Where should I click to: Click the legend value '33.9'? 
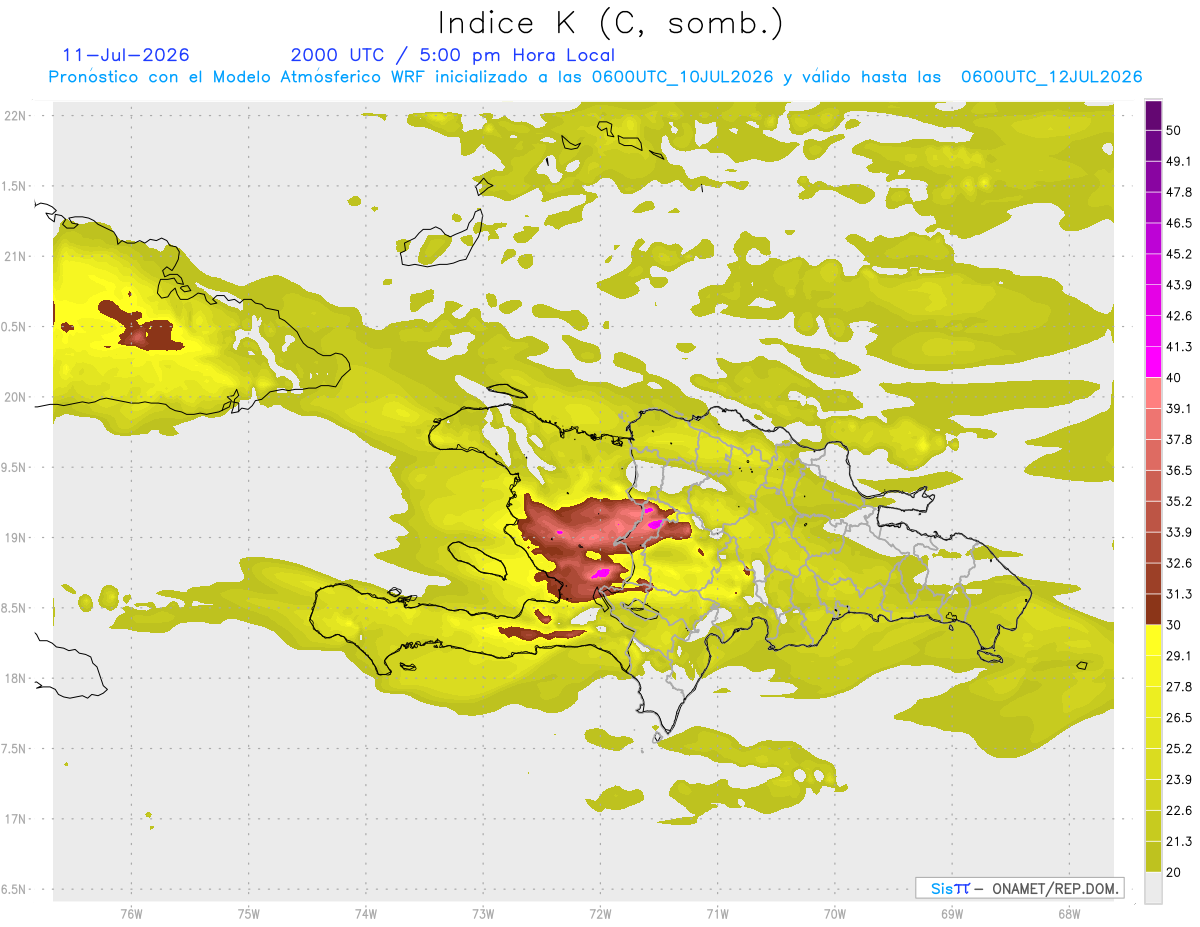click(1179, 532)
